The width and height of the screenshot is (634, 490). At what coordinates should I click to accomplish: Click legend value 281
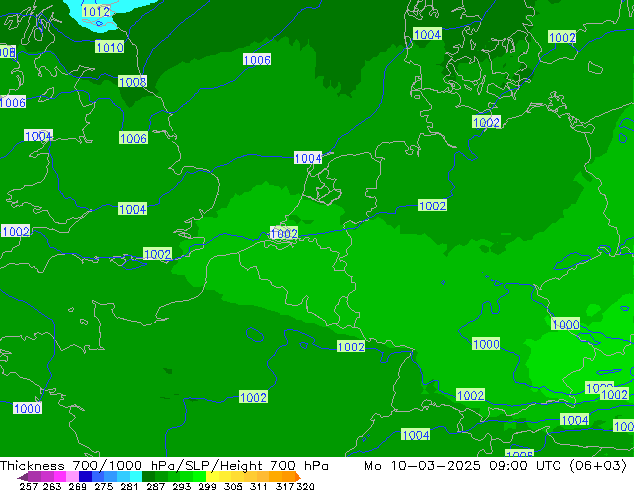tap(129, 486)
